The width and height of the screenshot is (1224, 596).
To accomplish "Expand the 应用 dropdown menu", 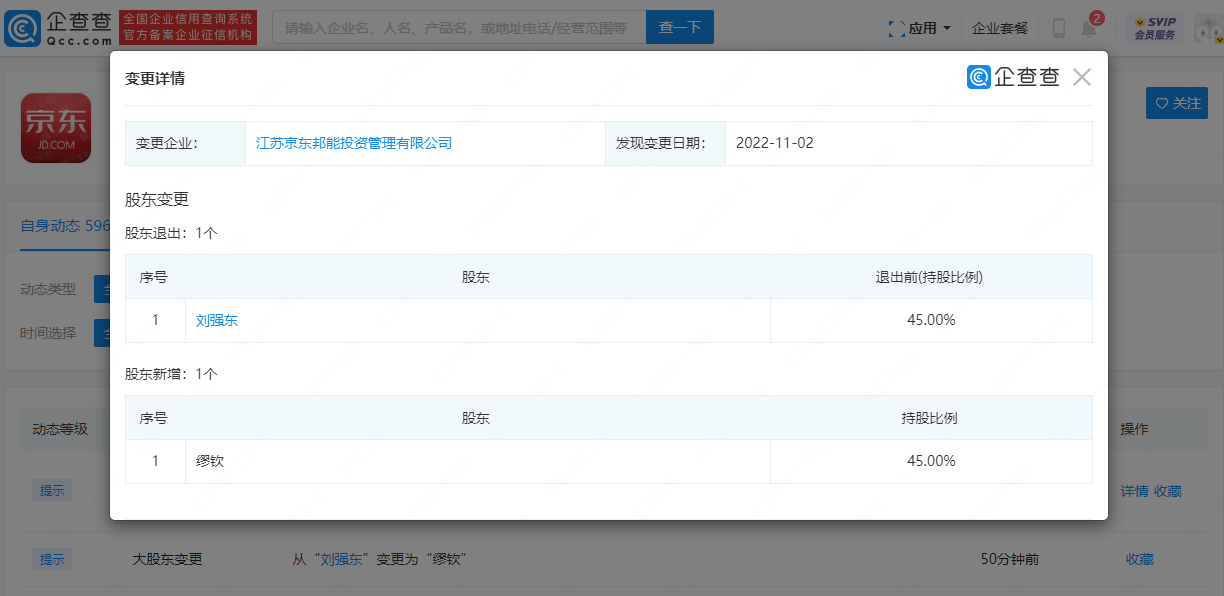I will (x=919, y=28).
